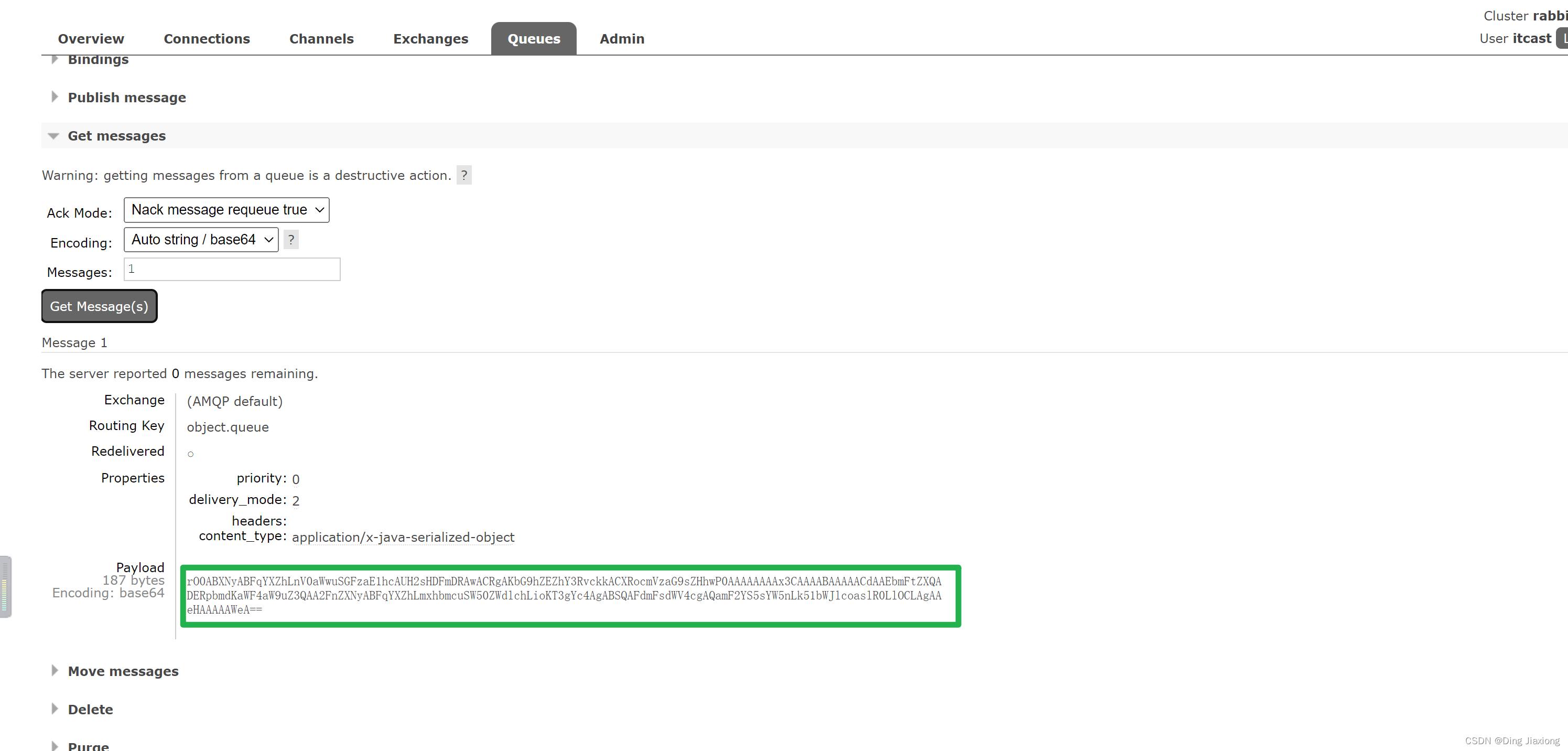The image size is (1568, 751).
Task: Open the Overview tab
Action: point(91,39)
